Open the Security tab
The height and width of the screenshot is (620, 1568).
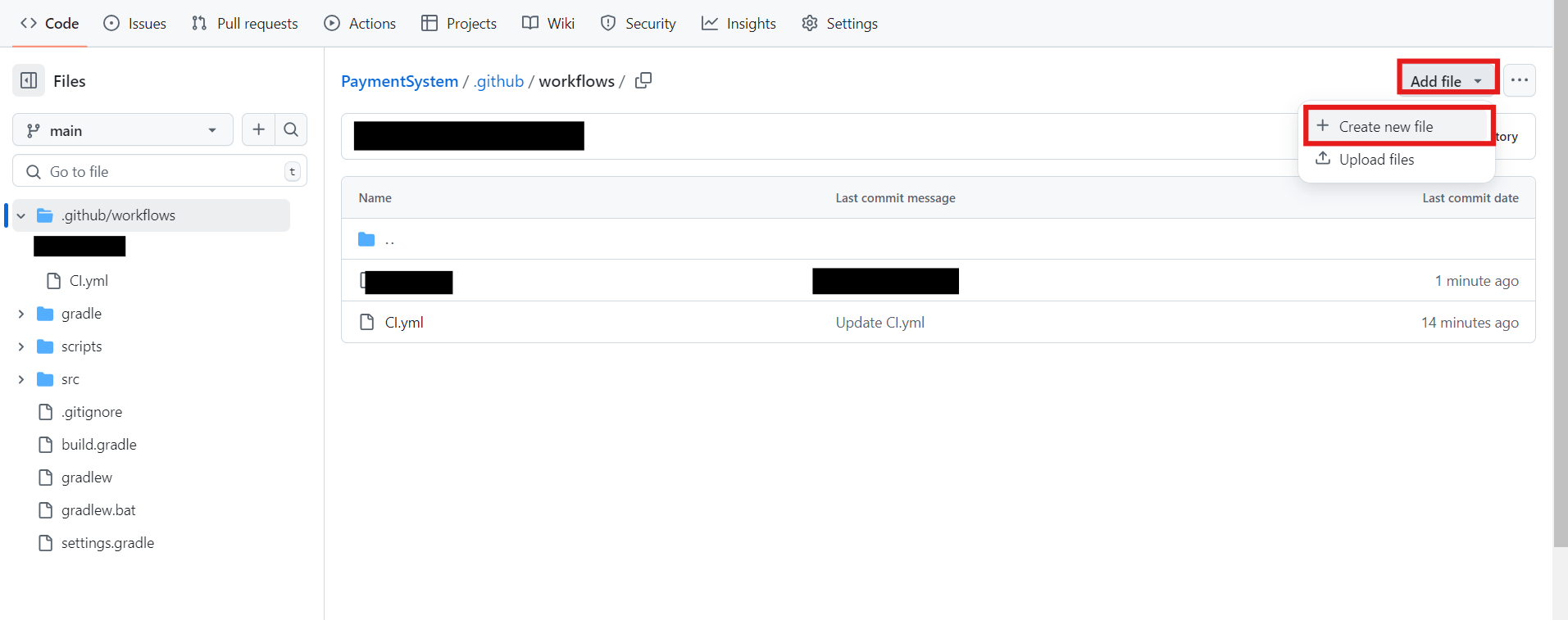[x=639, y=23]
